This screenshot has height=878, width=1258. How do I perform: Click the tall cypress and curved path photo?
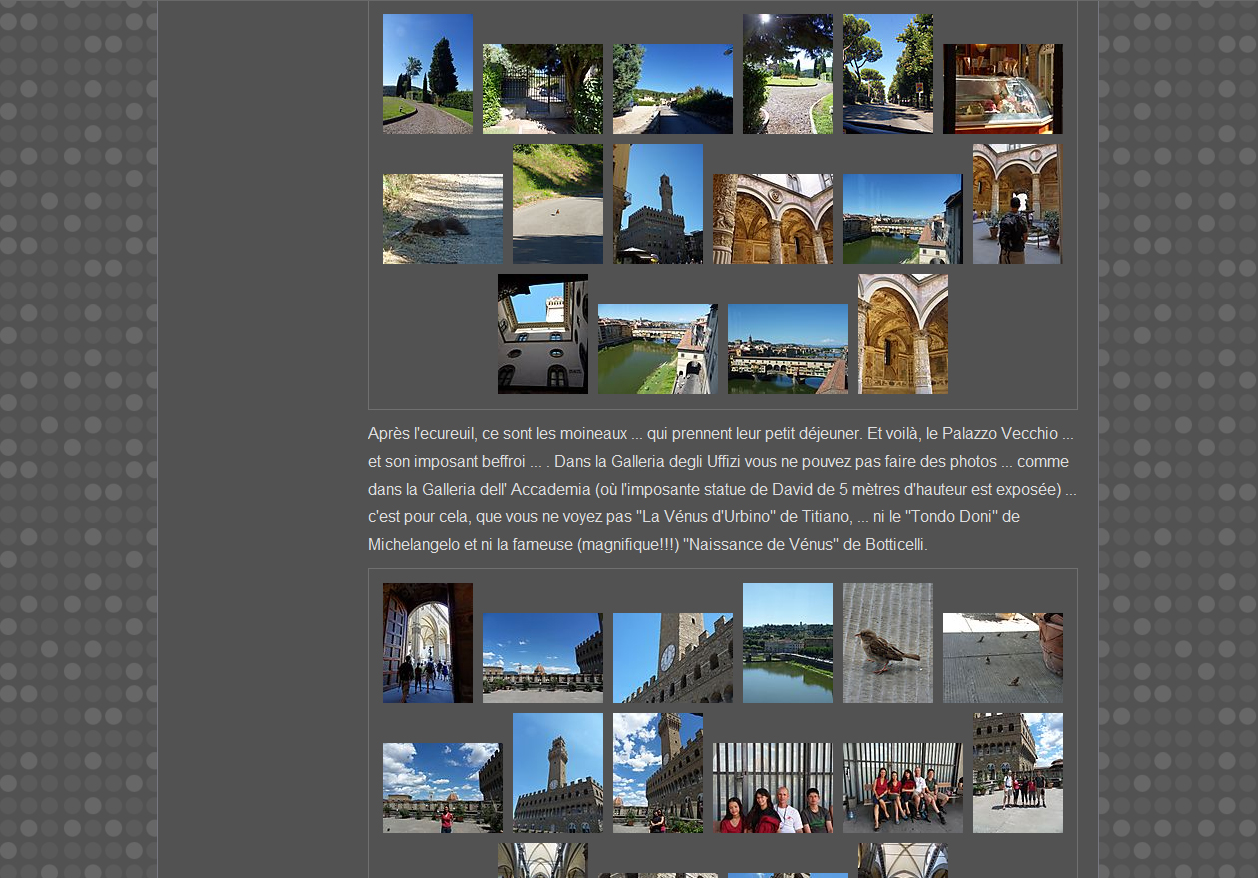[427, 74]
